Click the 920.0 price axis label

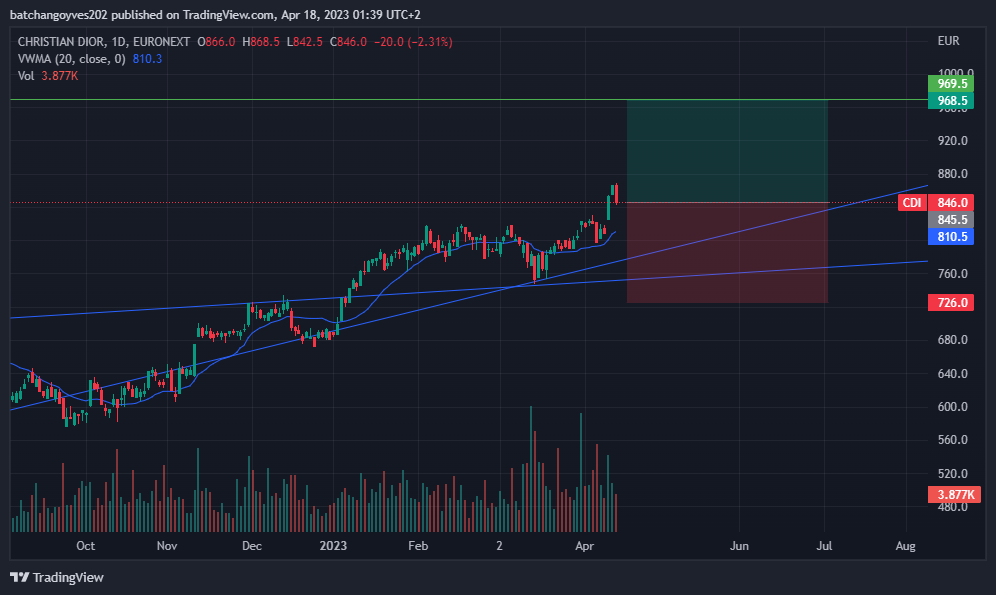tap(953, 140)
